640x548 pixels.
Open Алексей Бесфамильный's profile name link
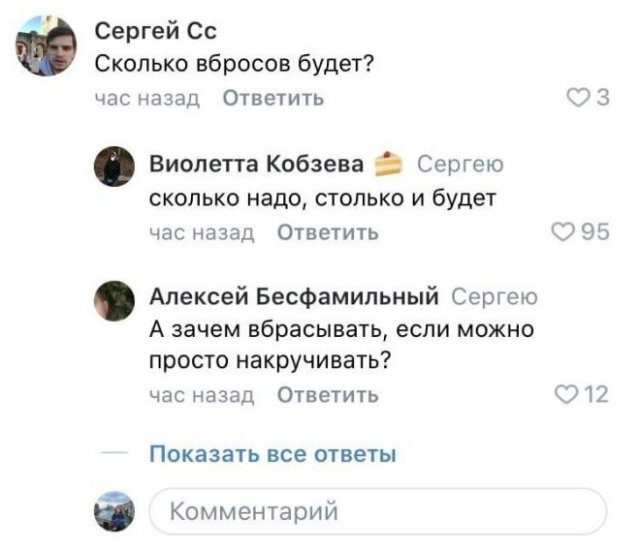click(x=295, y=297)
